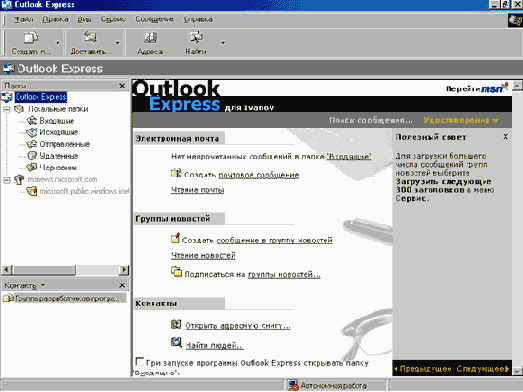The image size is (523, 392).
Task: Click the open address book icon
Action: pos(176,324)
